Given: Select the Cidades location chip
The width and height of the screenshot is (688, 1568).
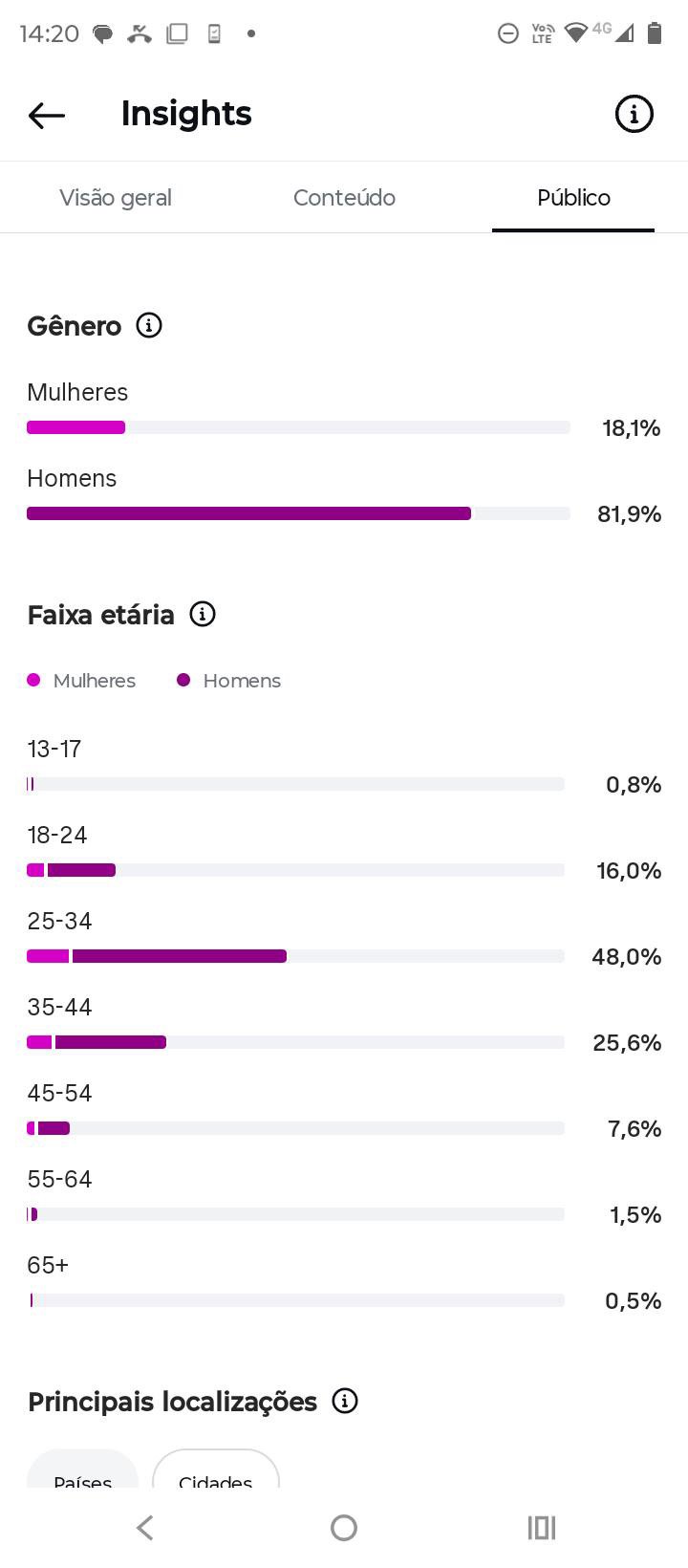Looking at the screenshot, I should [x=216, y=1477].
